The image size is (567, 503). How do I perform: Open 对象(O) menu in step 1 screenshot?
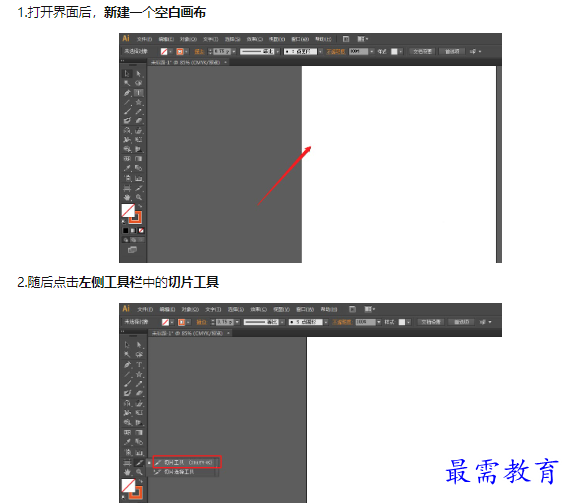[188, 39]
